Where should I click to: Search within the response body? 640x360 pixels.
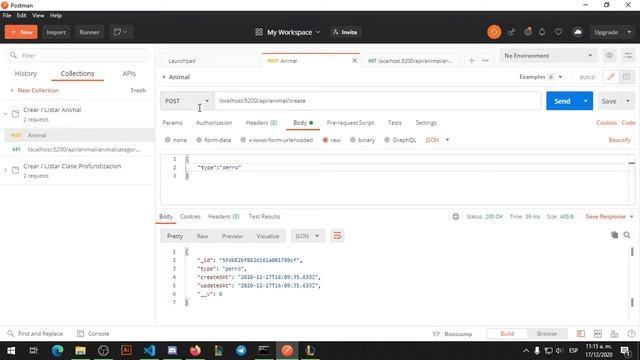coord(627,235)
